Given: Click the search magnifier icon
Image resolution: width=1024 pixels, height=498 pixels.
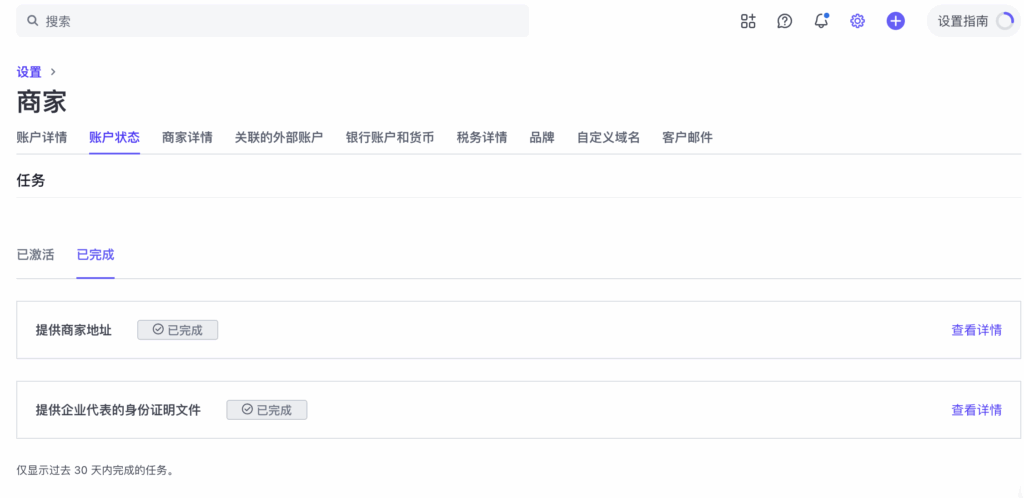Looking at the screenshot, I should coord(33,21).
